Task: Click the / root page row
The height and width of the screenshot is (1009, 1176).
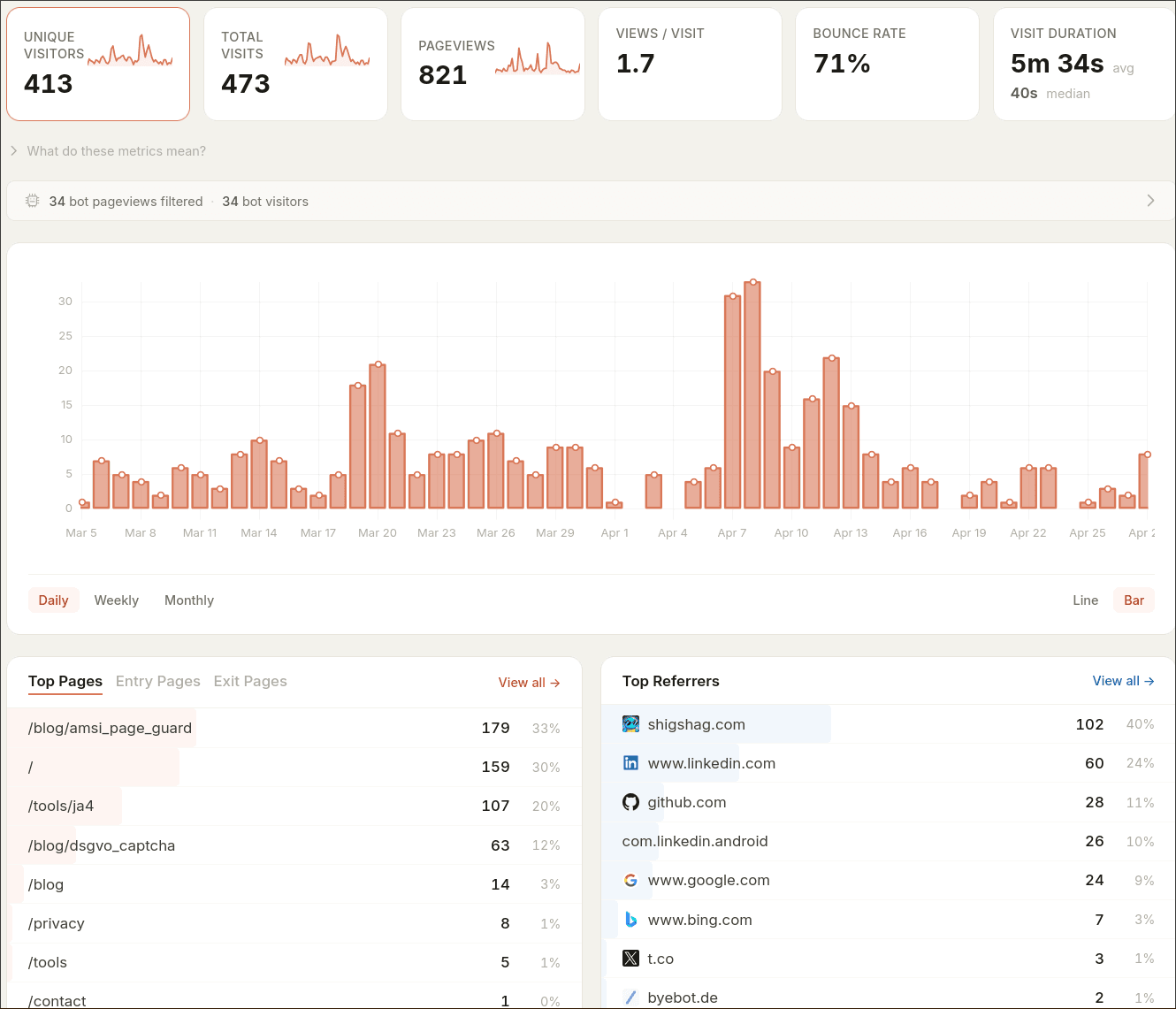Action: pyautogui.click(x=294, y=767)
